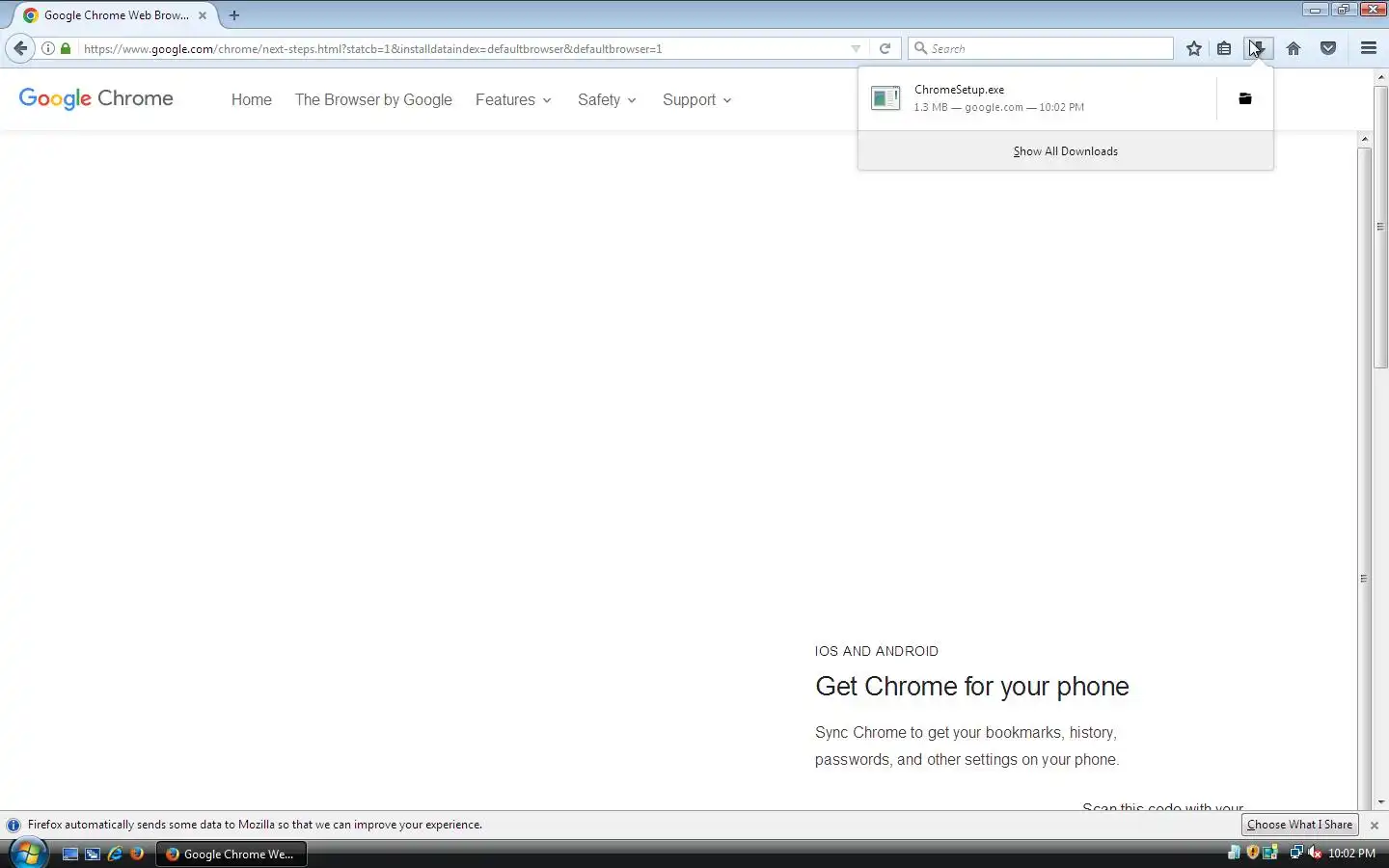Click Show Desktop quick launch icon
Viewport: 1389px width, 868px height.
tap(70, 854)
